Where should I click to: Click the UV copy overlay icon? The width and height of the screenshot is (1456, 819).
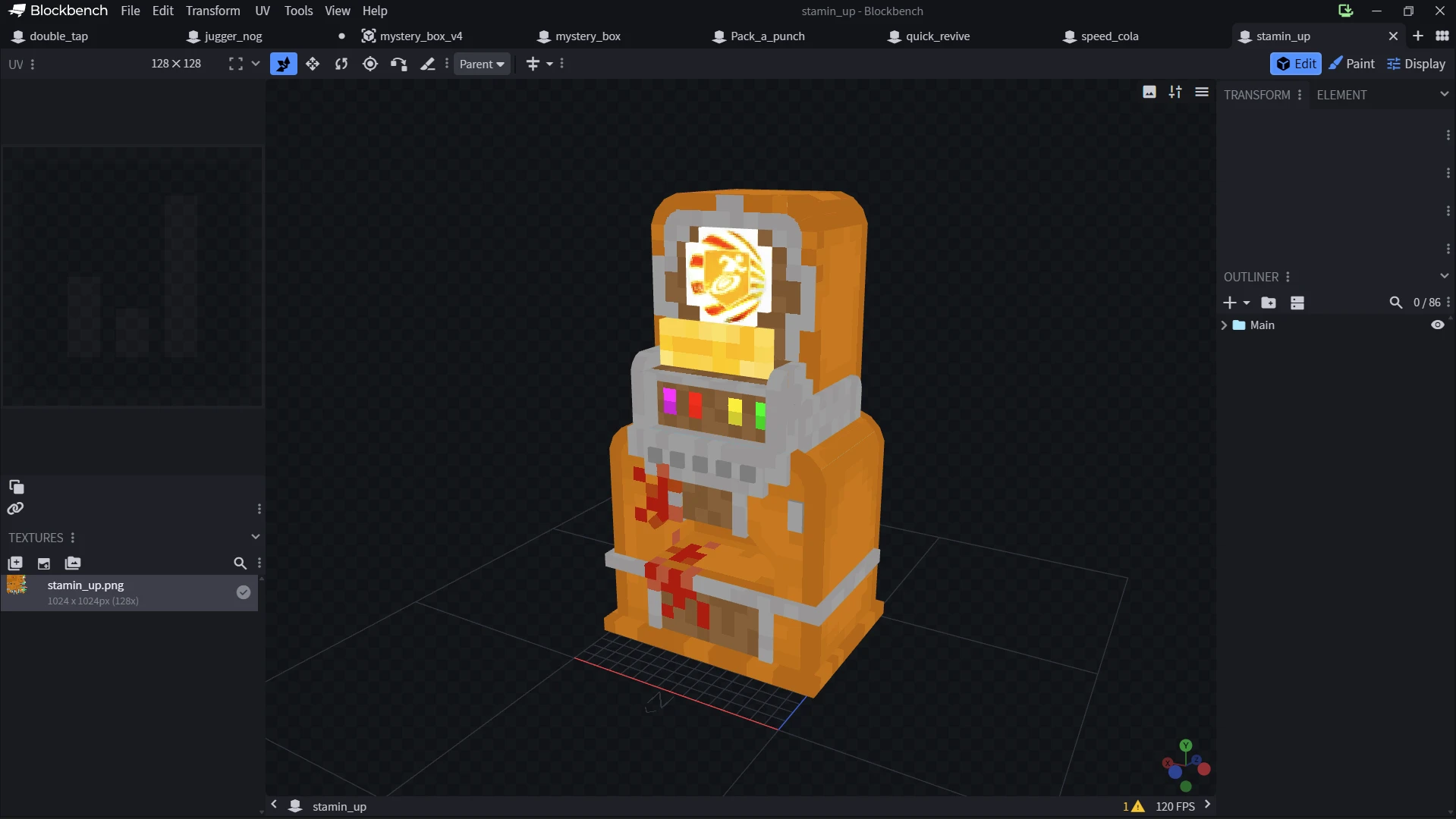pyautogui.click(x=16, y=487)
